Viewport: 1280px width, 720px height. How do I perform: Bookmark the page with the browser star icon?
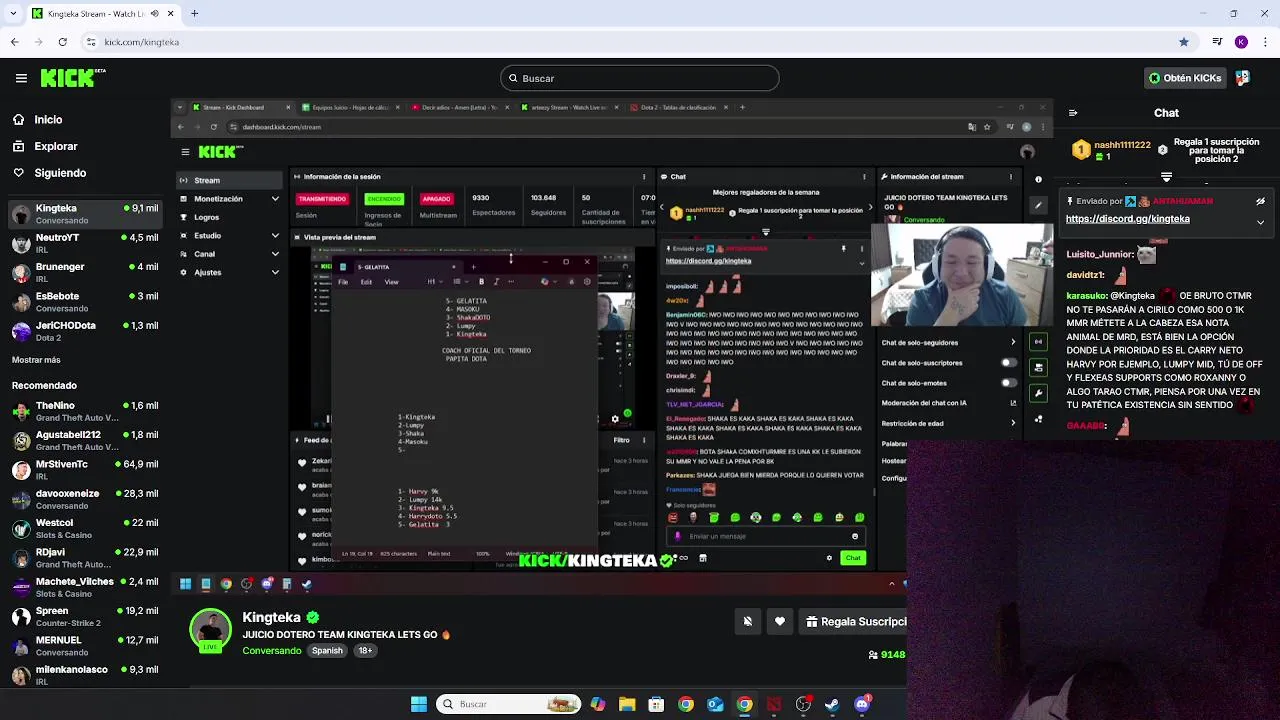pos(1184,42)
